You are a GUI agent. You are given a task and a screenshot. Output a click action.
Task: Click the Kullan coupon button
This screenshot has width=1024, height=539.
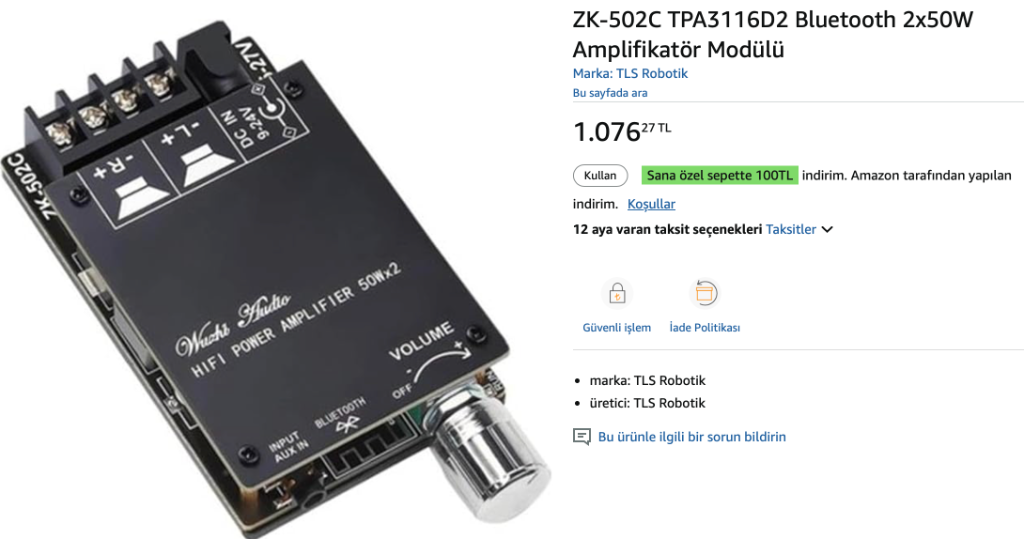(x=600, y=176)
